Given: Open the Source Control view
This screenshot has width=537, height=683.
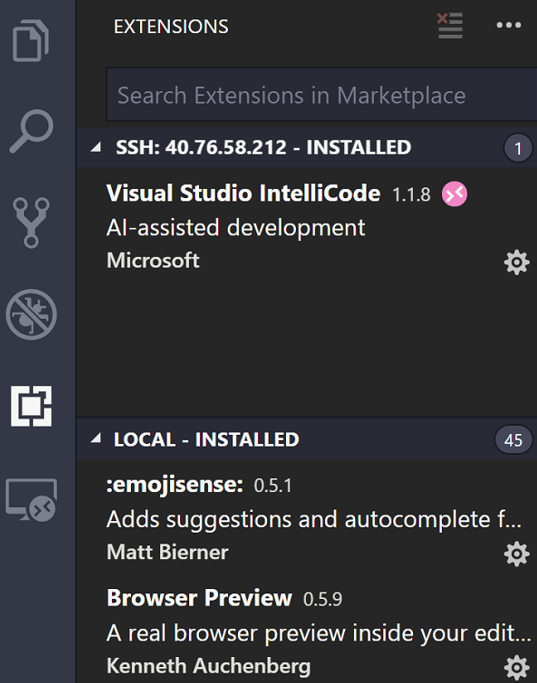Looking at the screenshot, I should tap(31, 223).
